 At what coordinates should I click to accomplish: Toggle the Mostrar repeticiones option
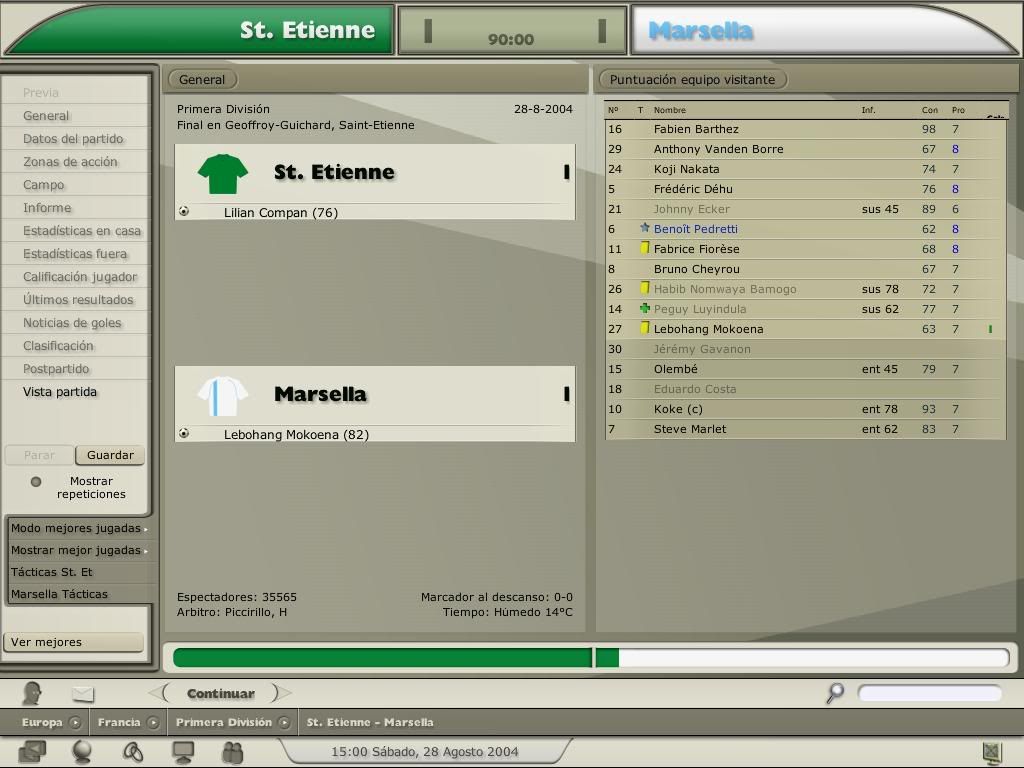36,482
